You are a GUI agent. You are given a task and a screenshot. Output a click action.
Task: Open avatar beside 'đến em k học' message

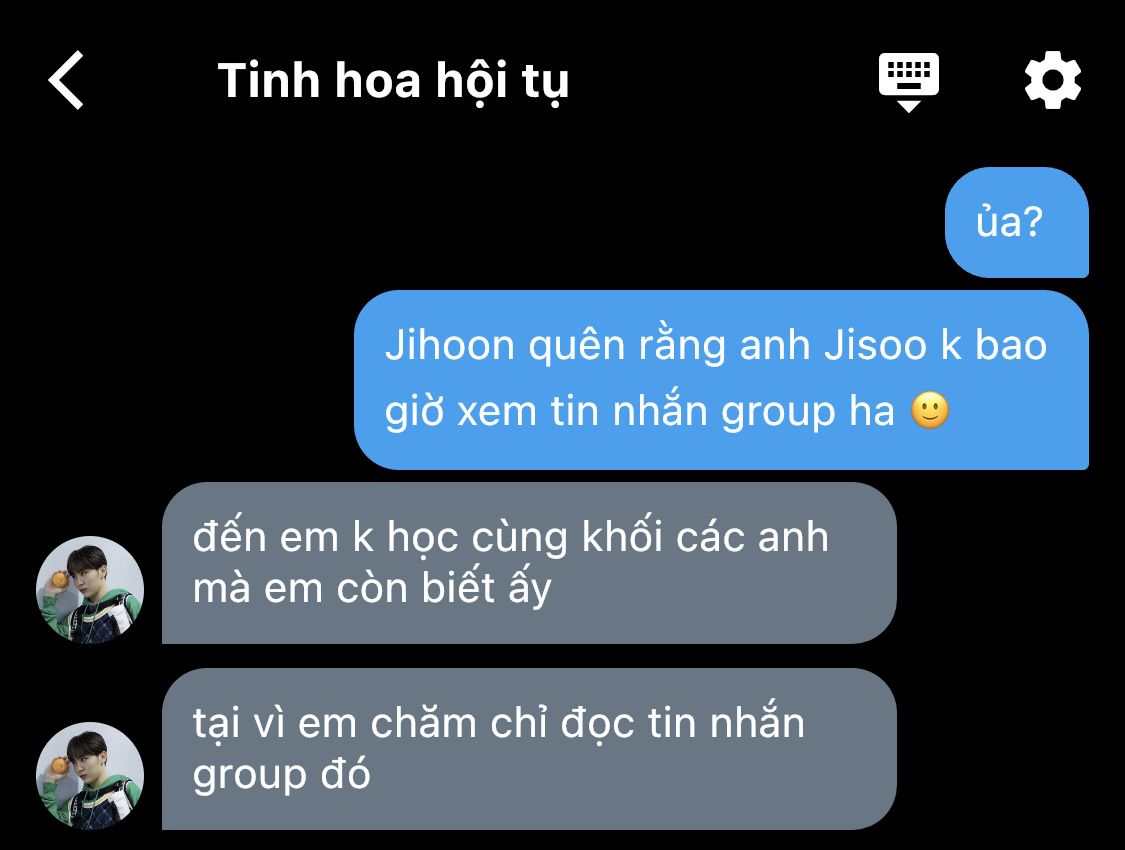(x=90, y=589)
